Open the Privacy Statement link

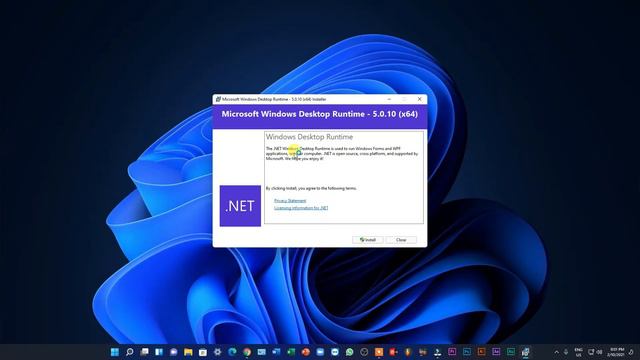tap(290, 200)
